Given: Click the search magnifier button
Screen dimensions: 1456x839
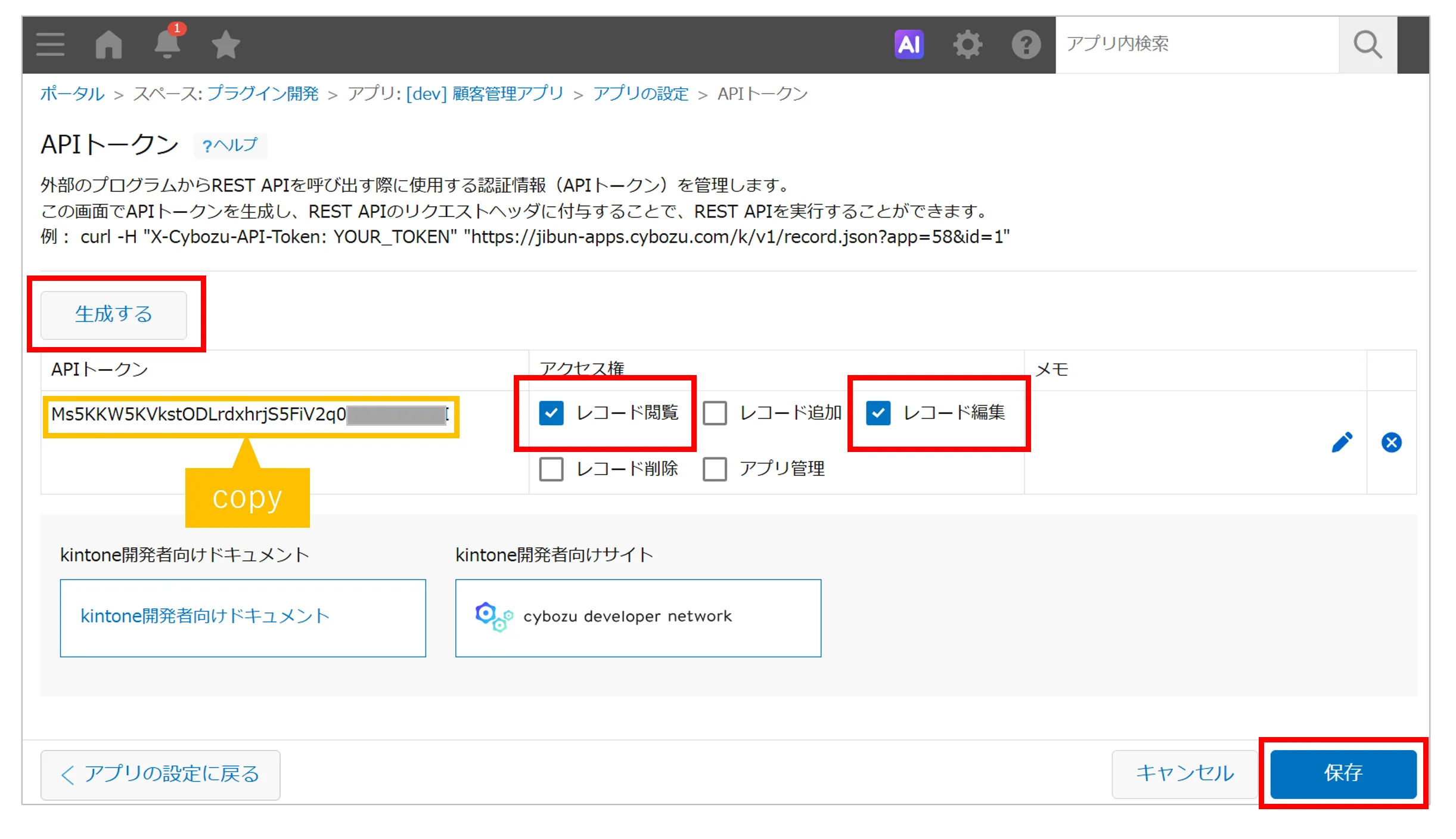Looking at the screenshot, I should click(1368, 45).
